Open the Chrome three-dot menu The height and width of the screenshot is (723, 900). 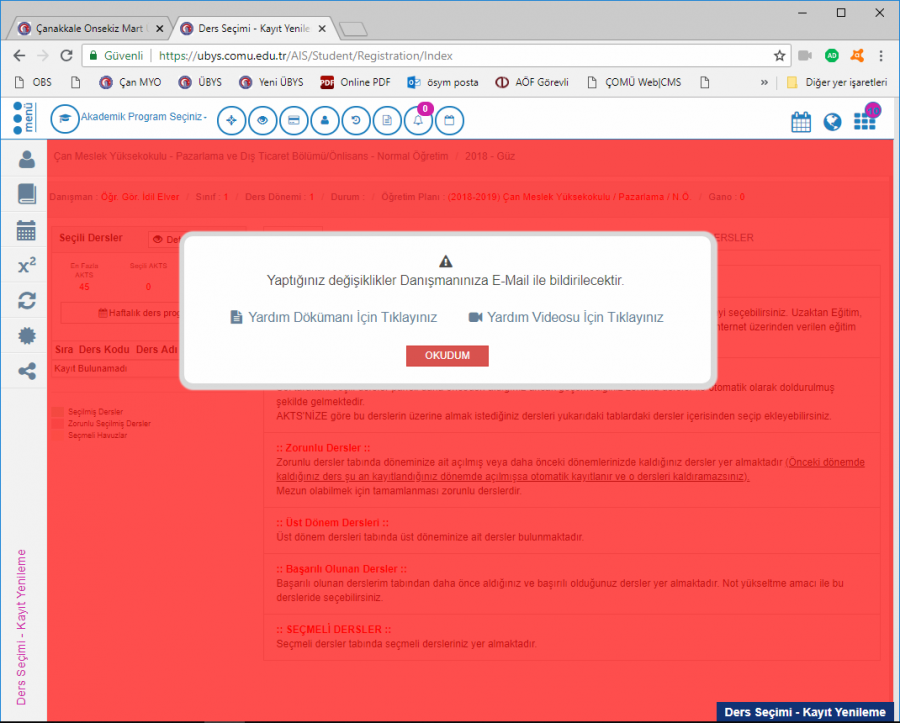[x=881, y=56]
